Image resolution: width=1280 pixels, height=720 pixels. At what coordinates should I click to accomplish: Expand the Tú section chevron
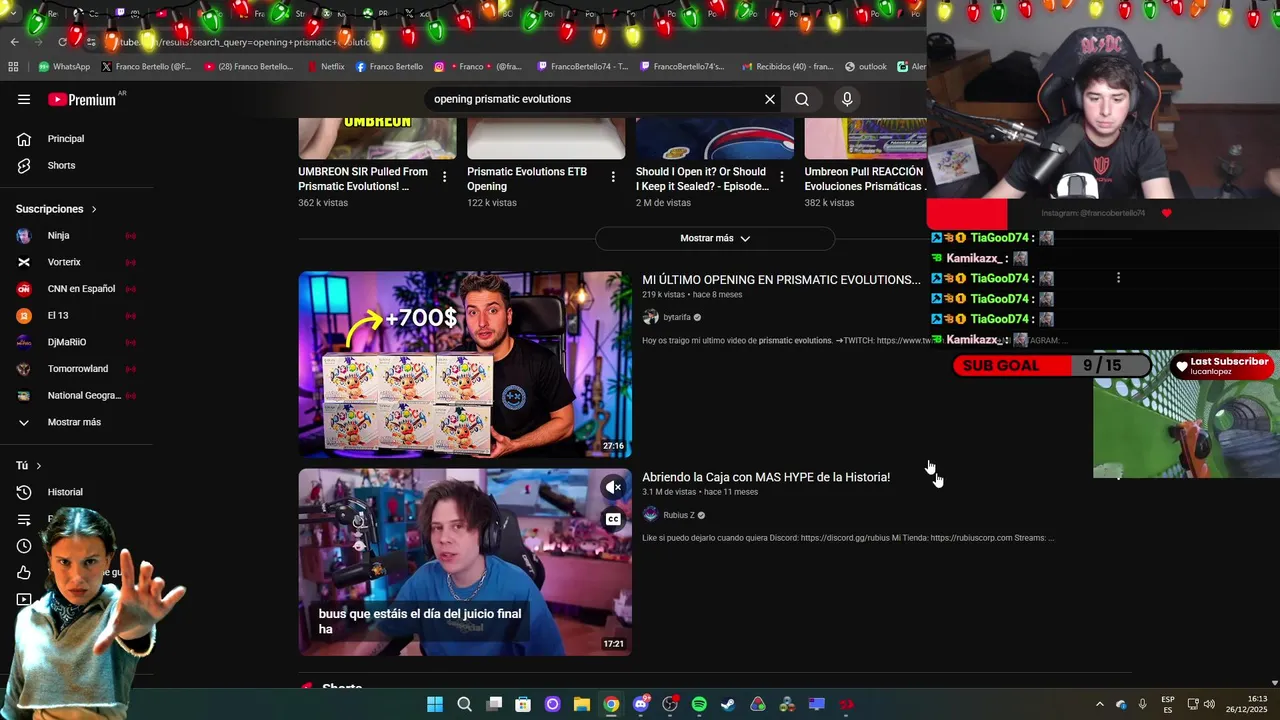[39, 466]
